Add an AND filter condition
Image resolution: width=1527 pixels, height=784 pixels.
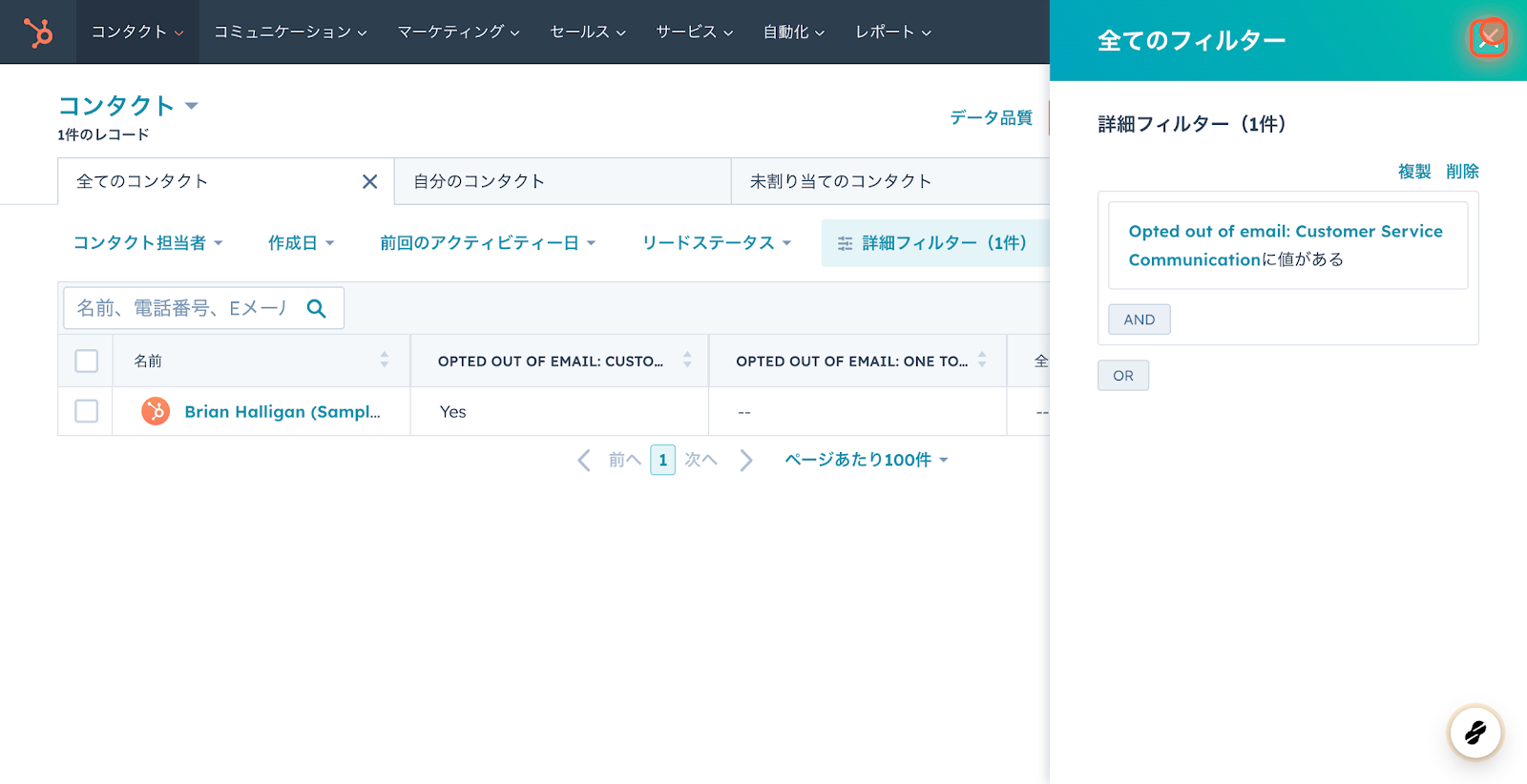[1140, 320]
